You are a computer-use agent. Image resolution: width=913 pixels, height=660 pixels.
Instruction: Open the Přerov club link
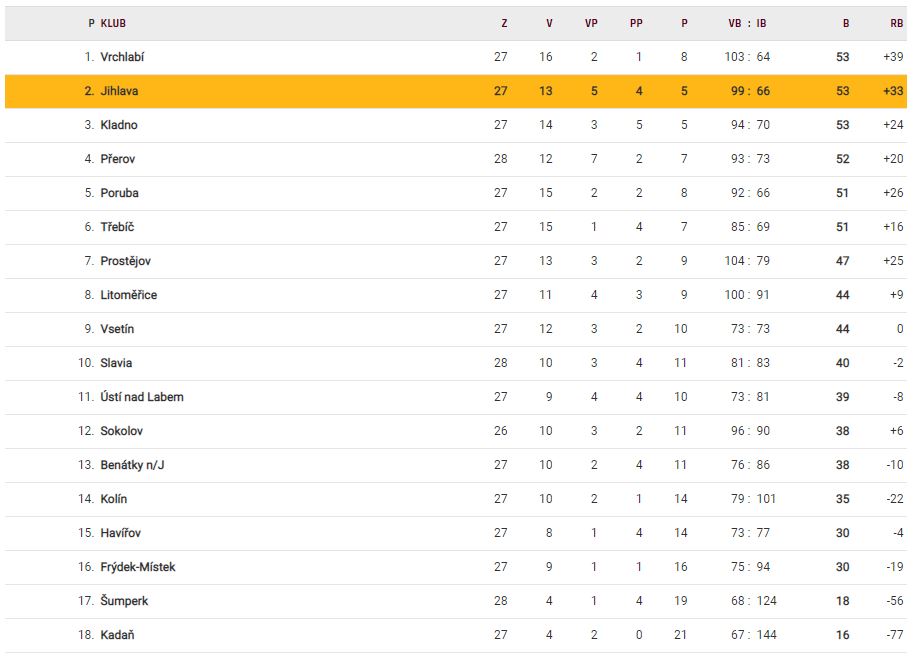[x=118, y=159]
